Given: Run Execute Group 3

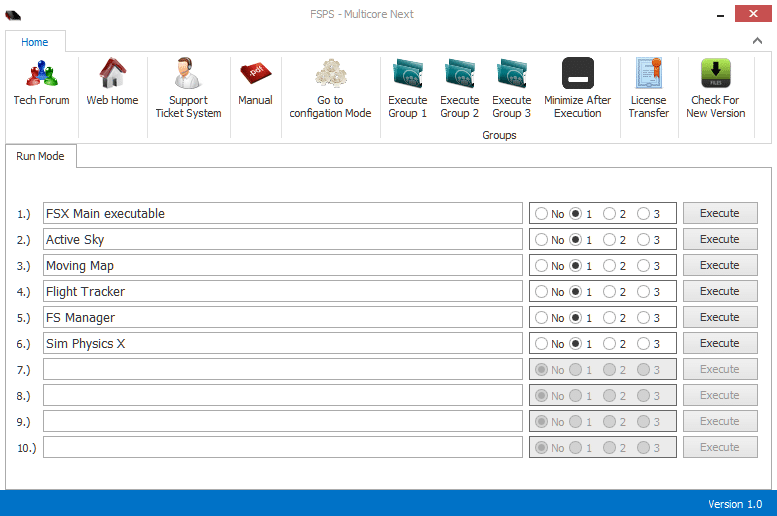Looking at the screenshot, I should [511, 75].
